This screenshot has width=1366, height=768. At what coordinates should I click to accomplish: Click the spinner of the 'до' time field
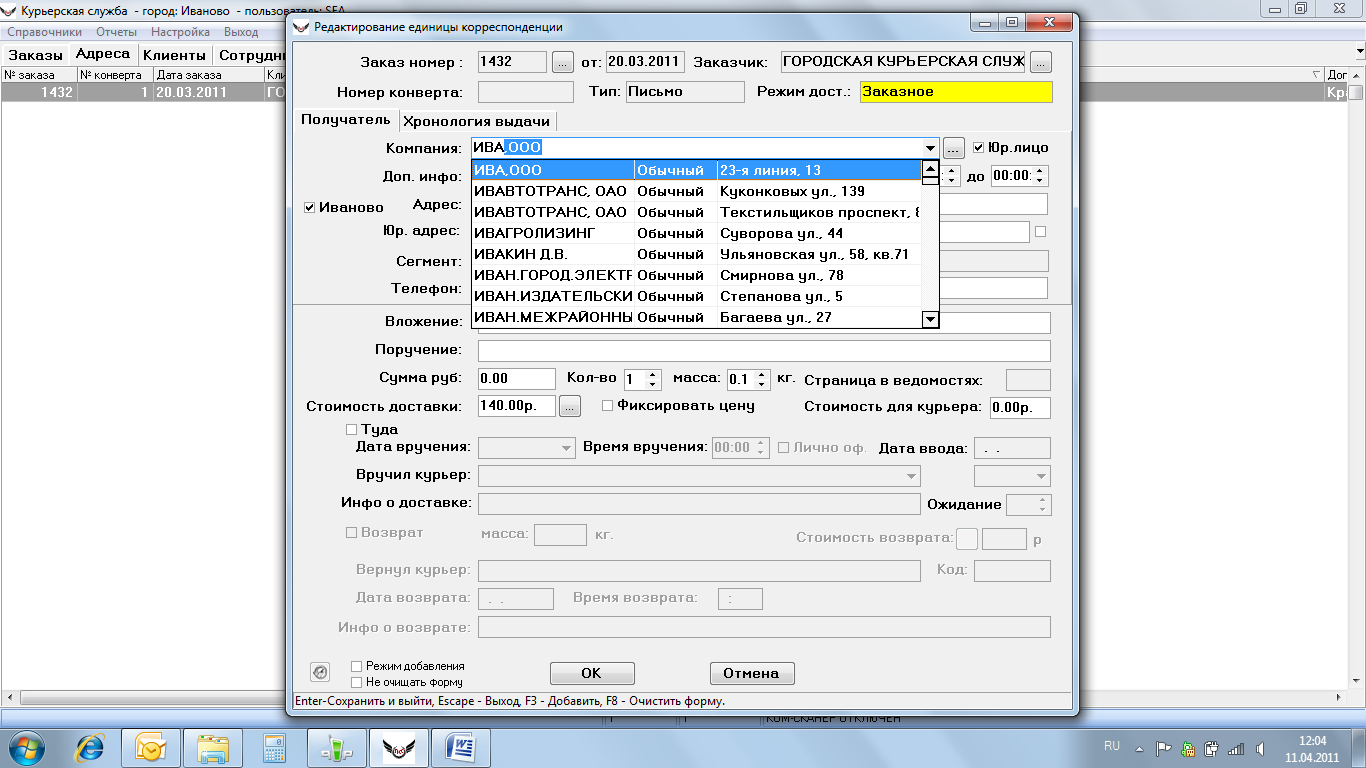point(1041,176)
